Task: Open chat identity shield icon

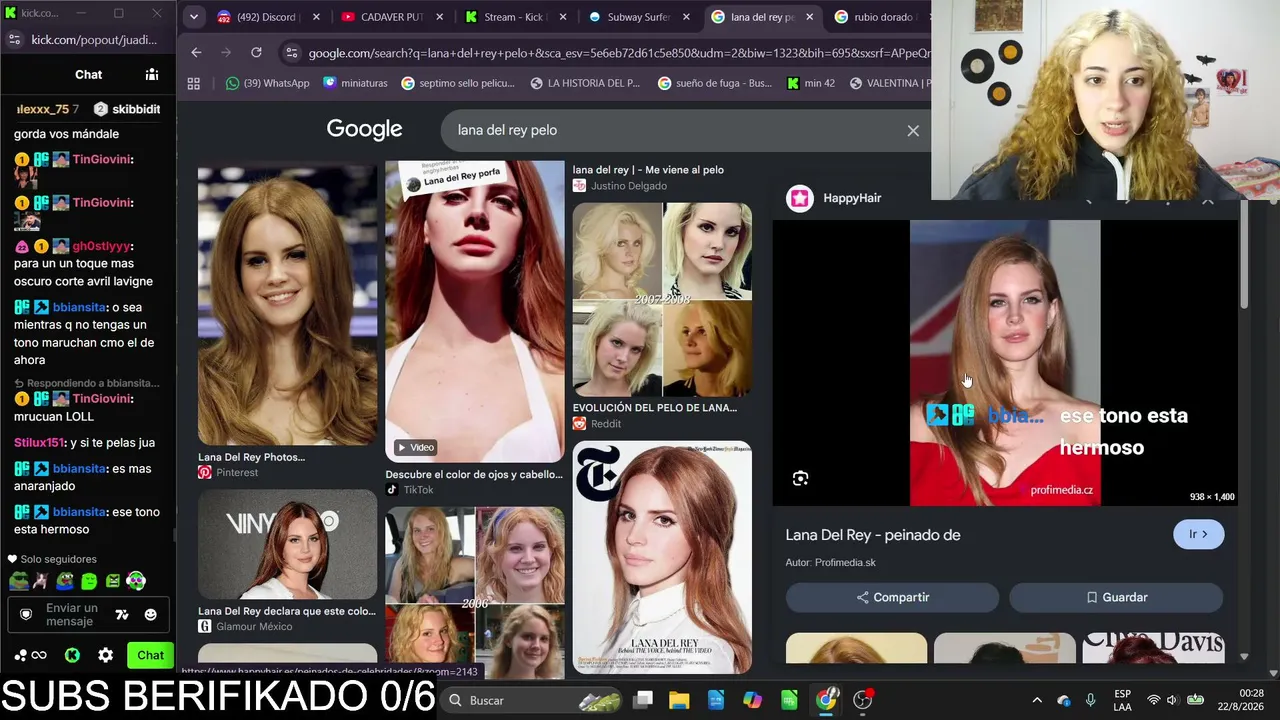Action: pyautogui.click(x=26, y=614)
